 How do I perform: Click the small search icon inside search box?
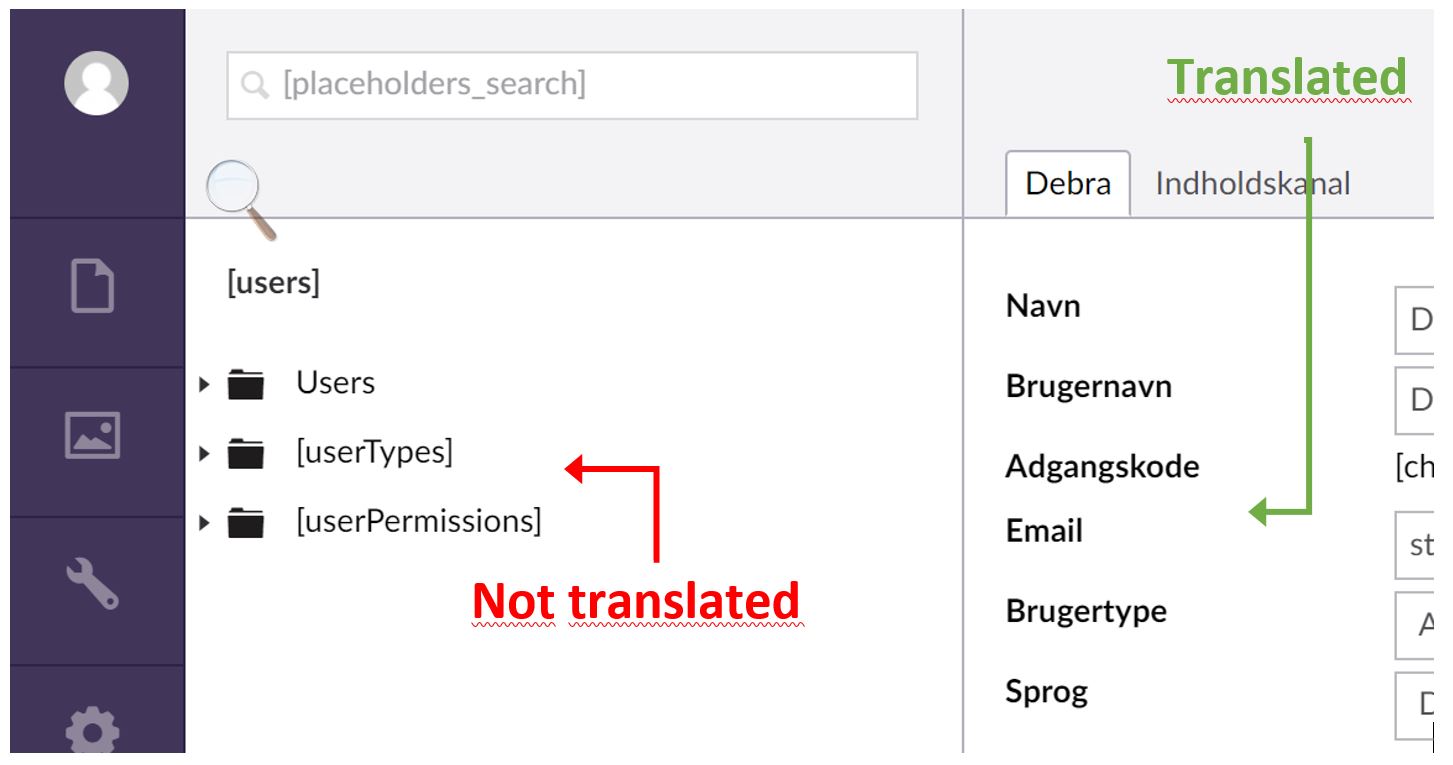256,85
